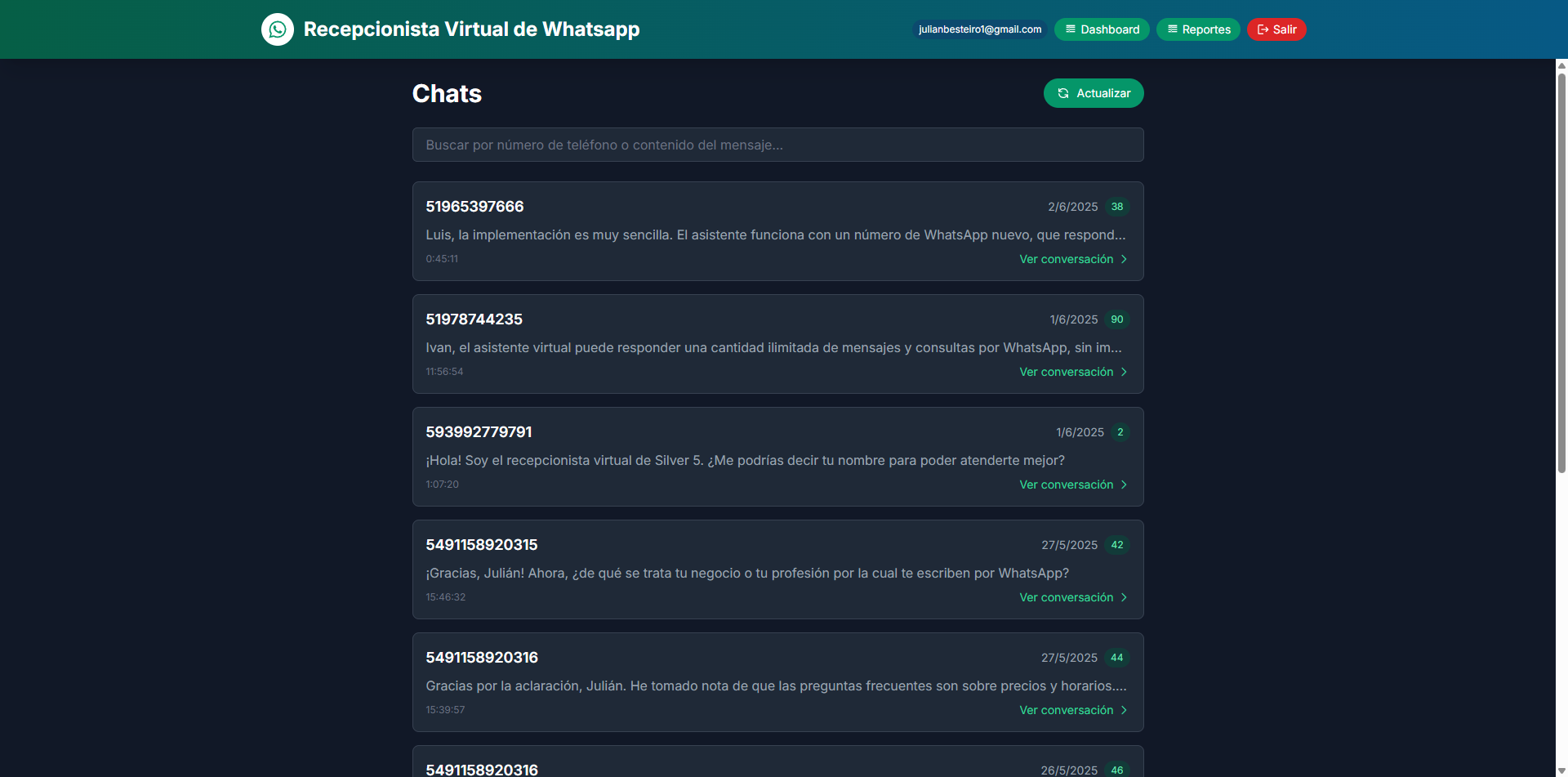This screenshot has width=1568, height=777.
Task: Click the Reportes list icon
Action: 1173,29
